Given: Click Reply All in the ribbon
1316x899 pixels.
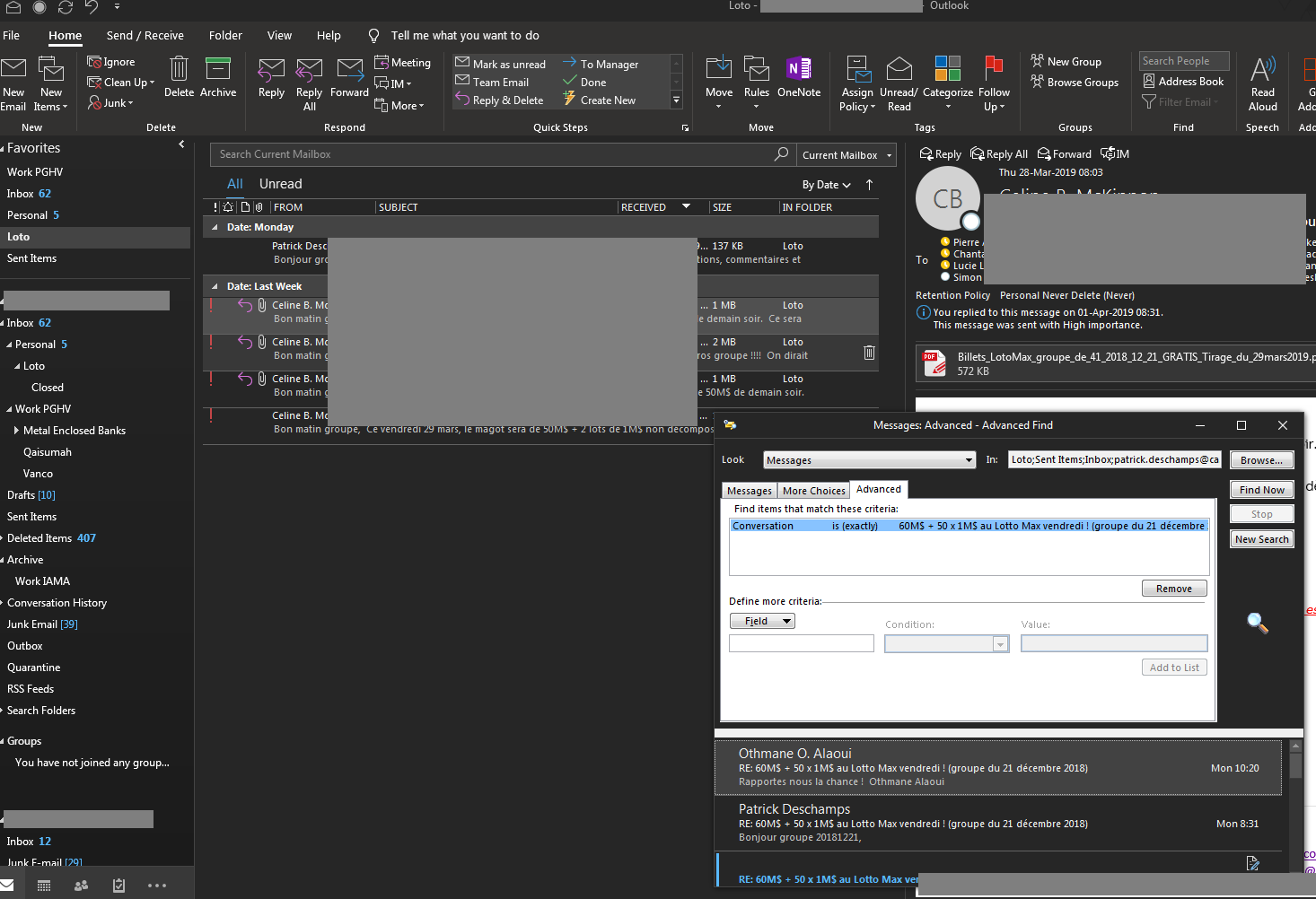Looking at the screenshot, I should tap(309, 84).
